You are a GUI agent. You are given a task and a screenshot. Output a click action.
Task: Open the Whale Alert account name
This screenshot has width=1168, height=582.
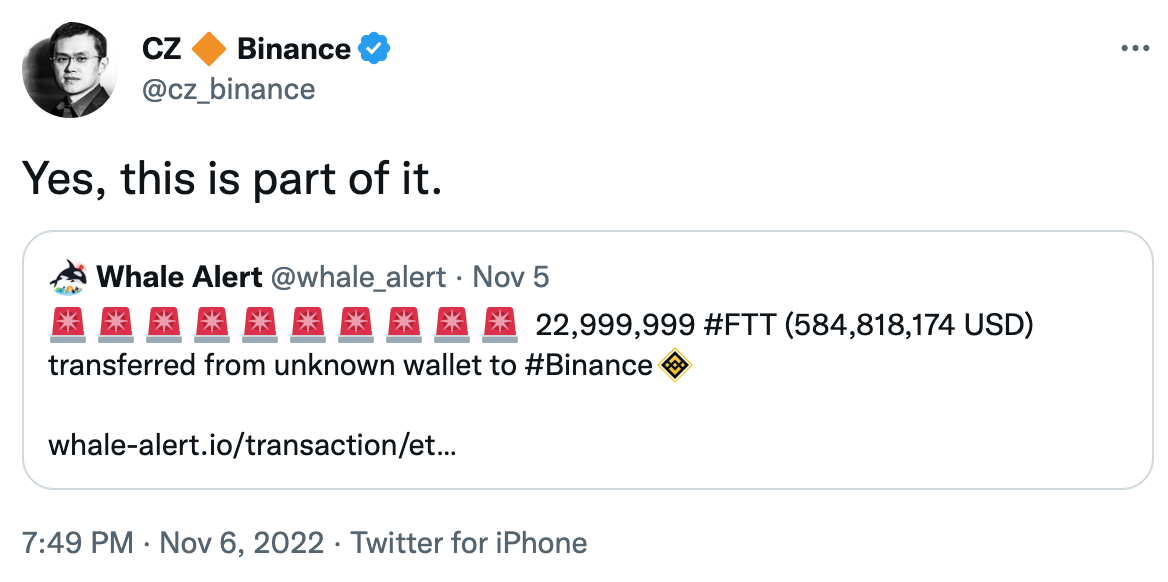pos(179,277)
